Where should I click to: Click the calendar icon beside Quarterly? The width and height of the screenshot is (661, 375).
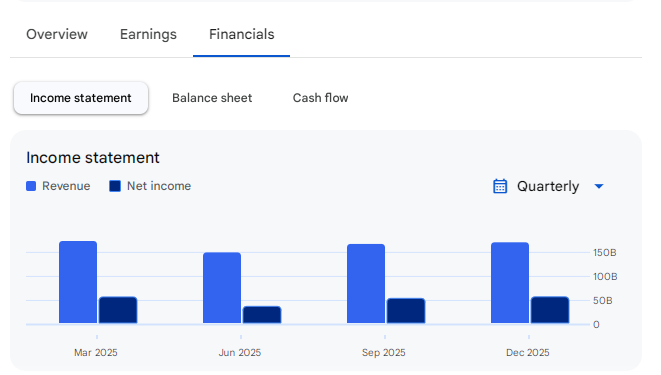(x=500, y=186)
